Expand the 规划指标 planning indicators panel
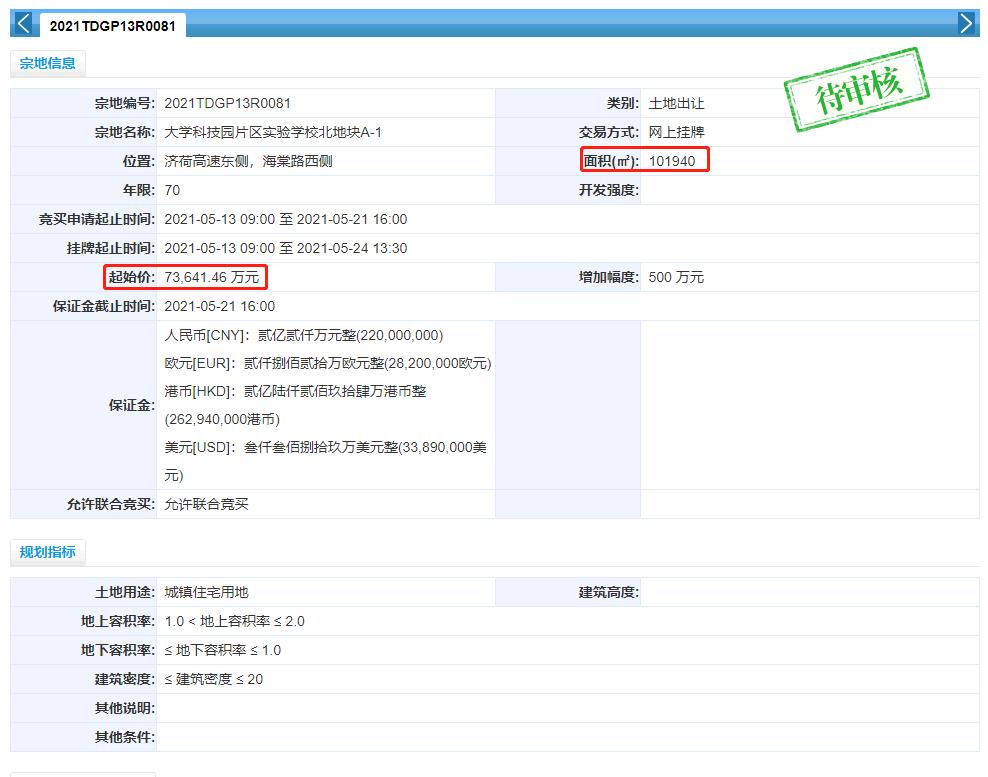Image resolution: width=988 pixels, height=777 pixels. (x=48, y=551)
